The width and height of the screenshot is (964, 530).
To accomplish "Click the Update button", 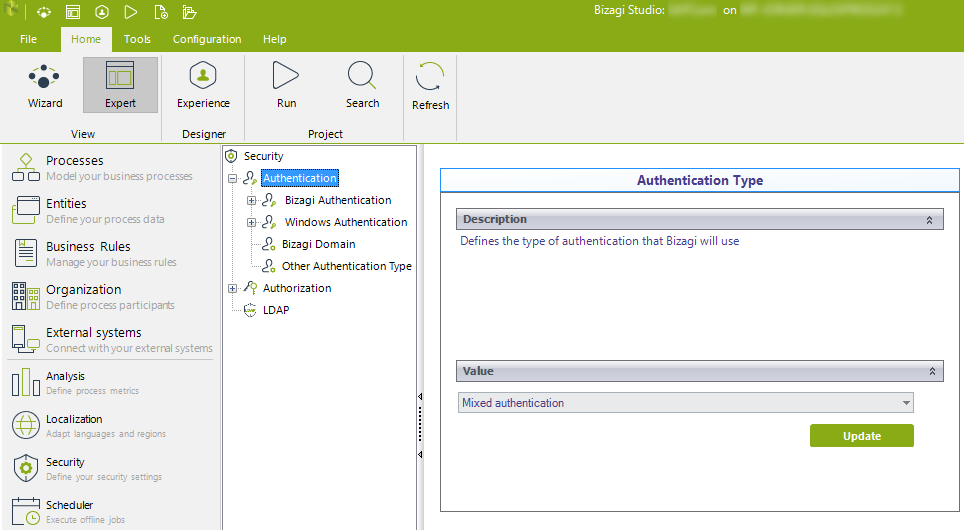I will point(862,436).
